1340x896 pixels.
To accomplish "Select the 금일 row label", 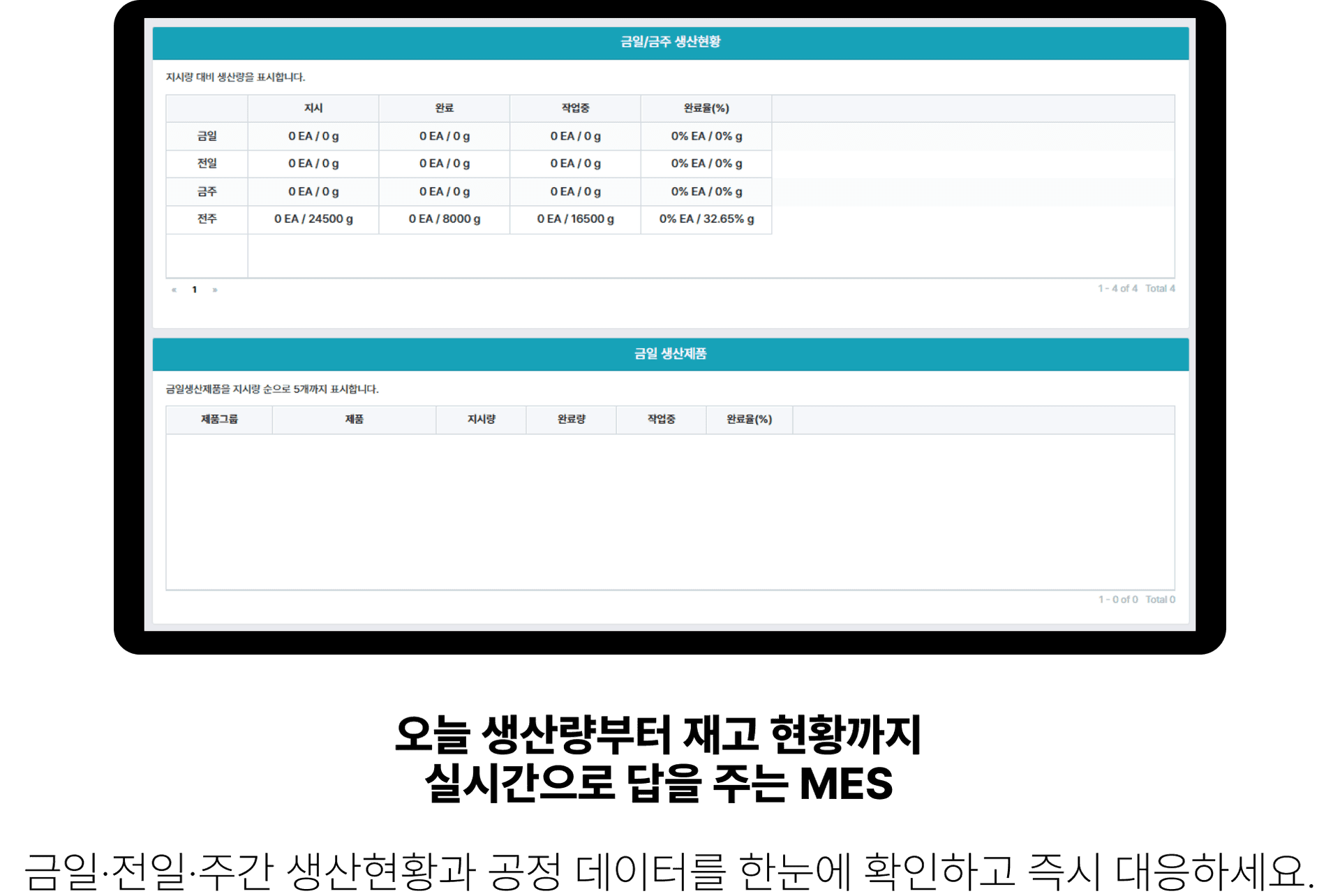I will [207, 136].
